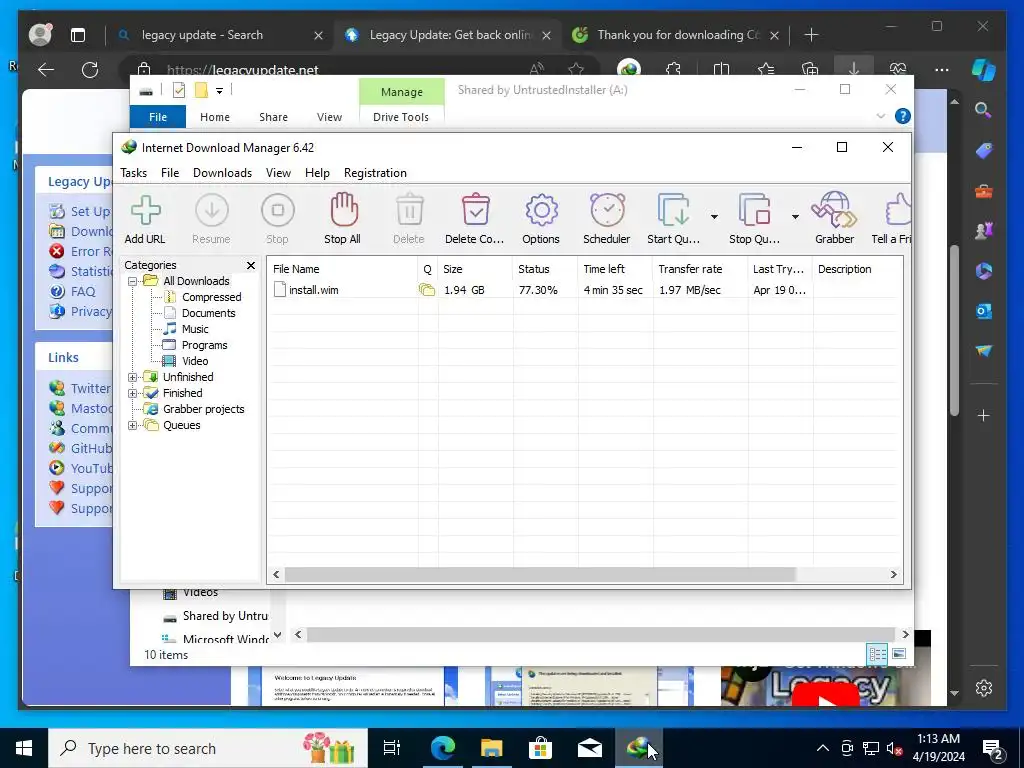
Task: Click Delete Completed toolbar icon
Action: click(475, 210)
